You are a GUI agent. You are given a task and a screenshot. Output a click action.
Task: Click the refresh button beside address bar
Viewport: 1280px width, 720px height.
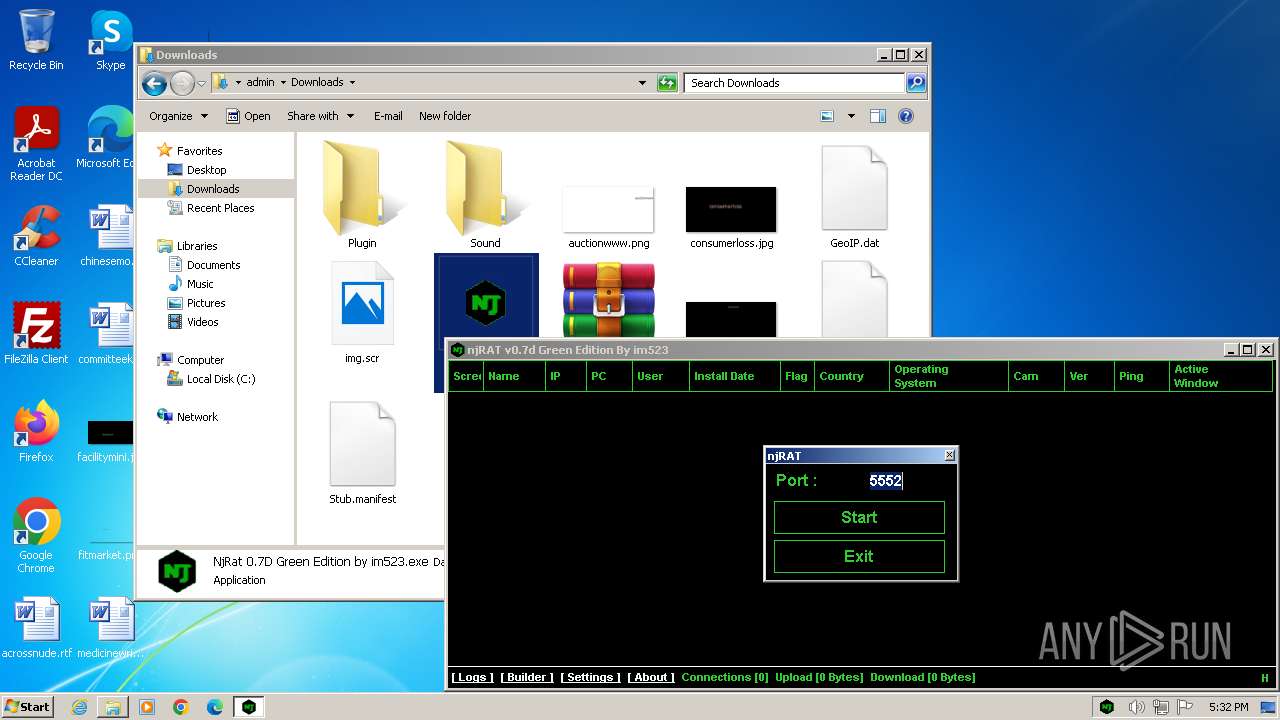pyautogui.click(x=667, y=83)
